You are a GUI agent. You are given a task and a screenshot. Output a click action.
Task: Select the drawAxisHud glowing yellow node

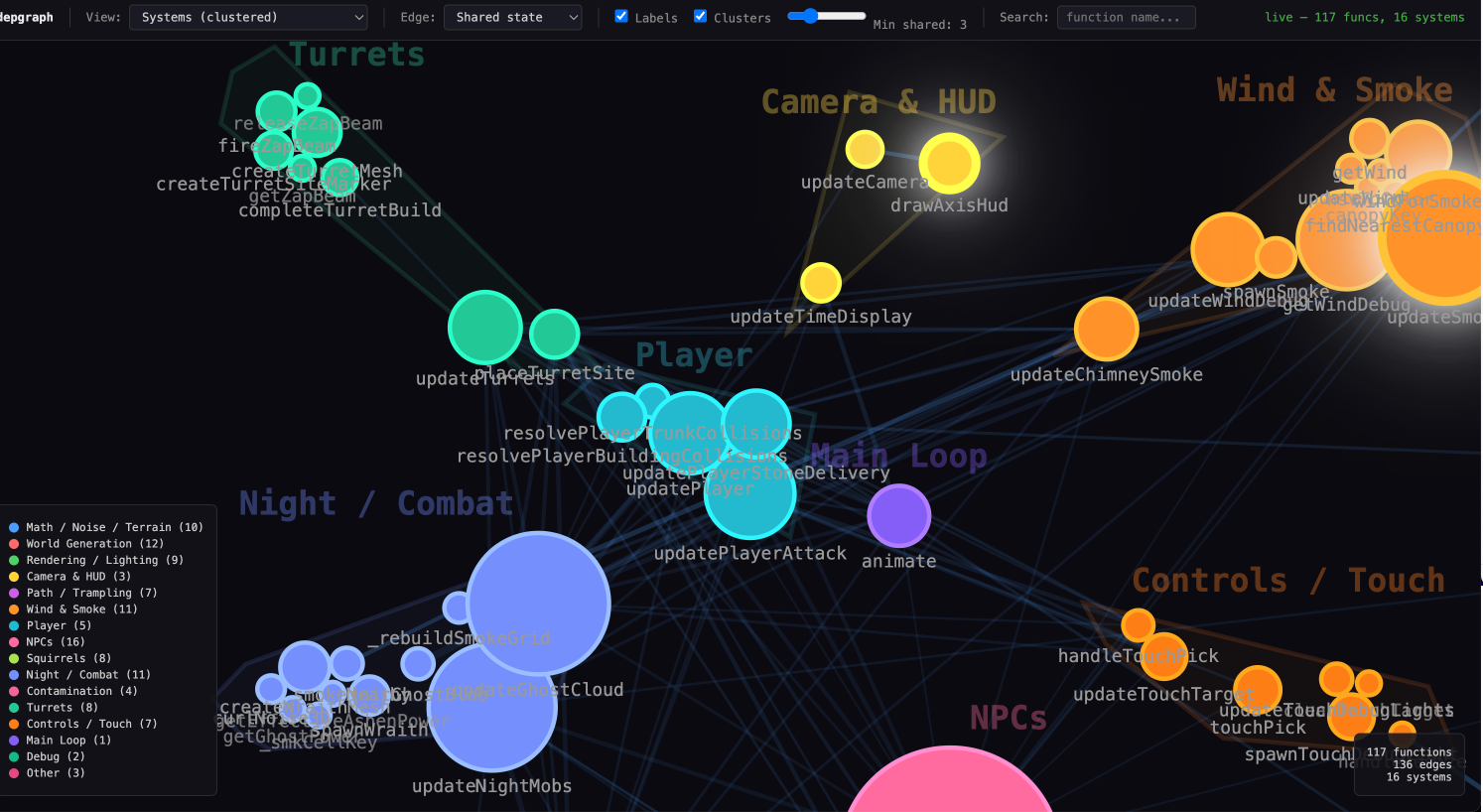[x=949, y=164]
